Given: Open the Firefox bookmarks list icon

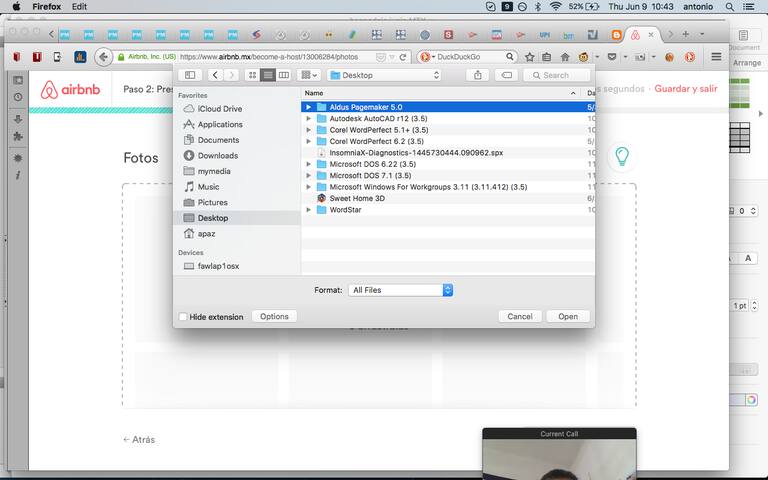Looking at the screenshot, I should pyautogui.click(x=547, y=57).
